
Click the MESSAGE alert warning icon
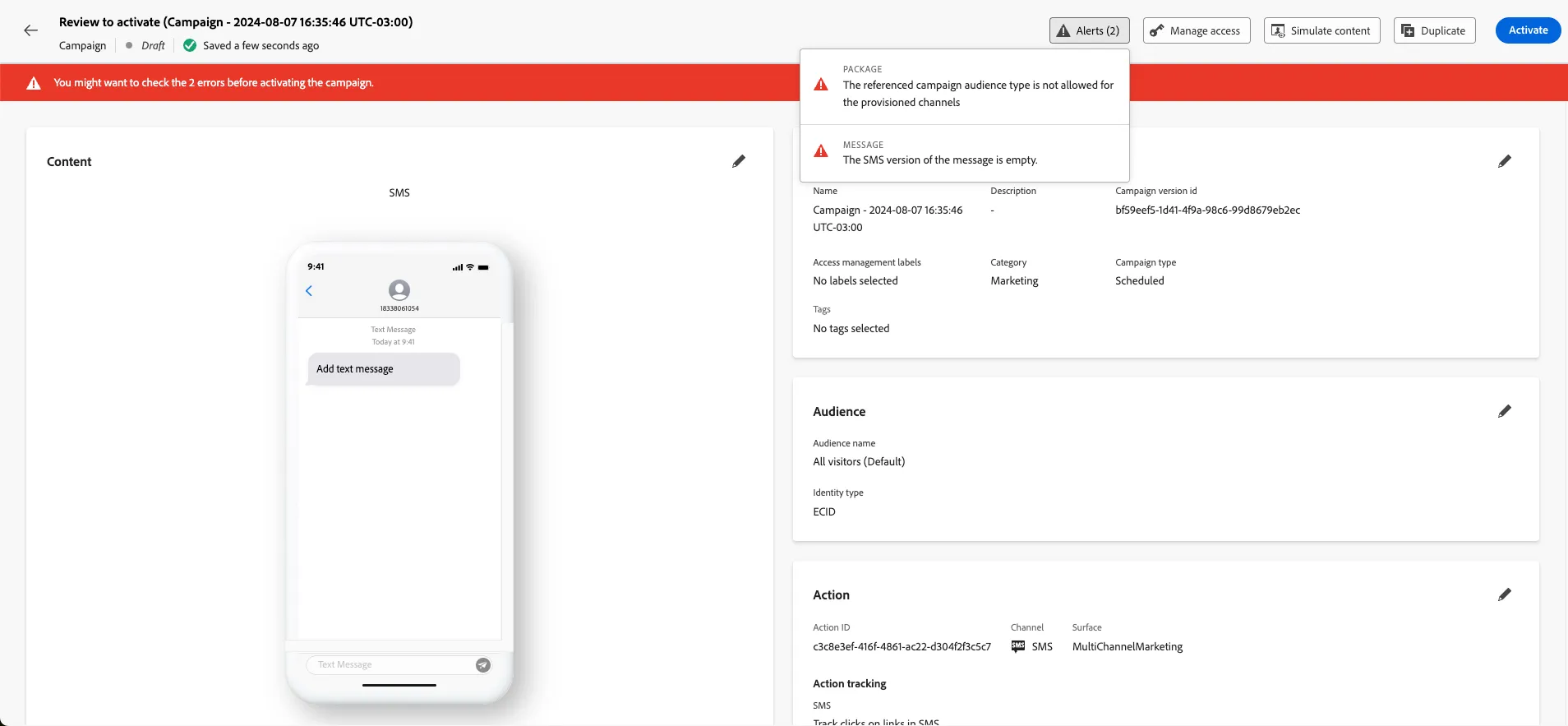coord(821,151)
